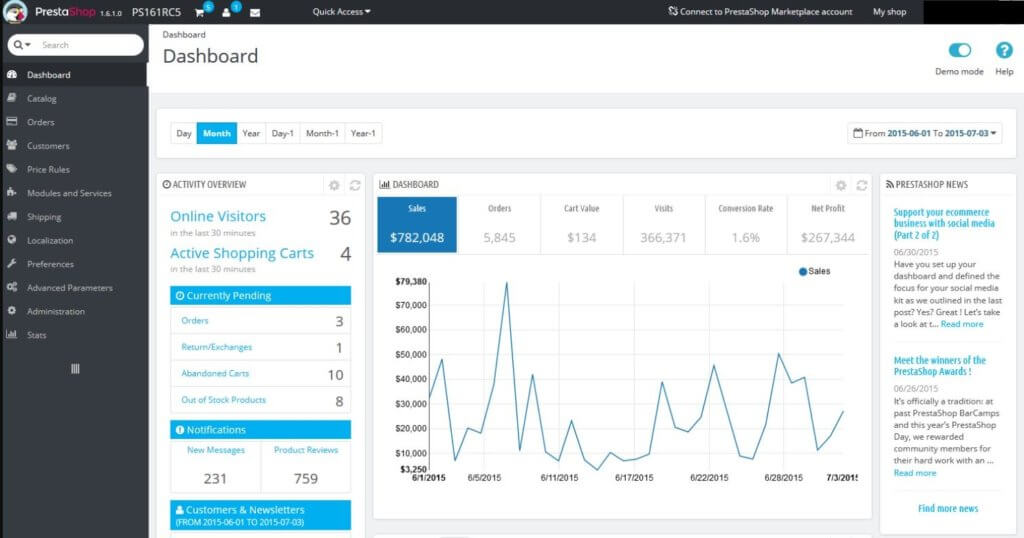Toggle the Sales series in chart legend

click(814, 271)
